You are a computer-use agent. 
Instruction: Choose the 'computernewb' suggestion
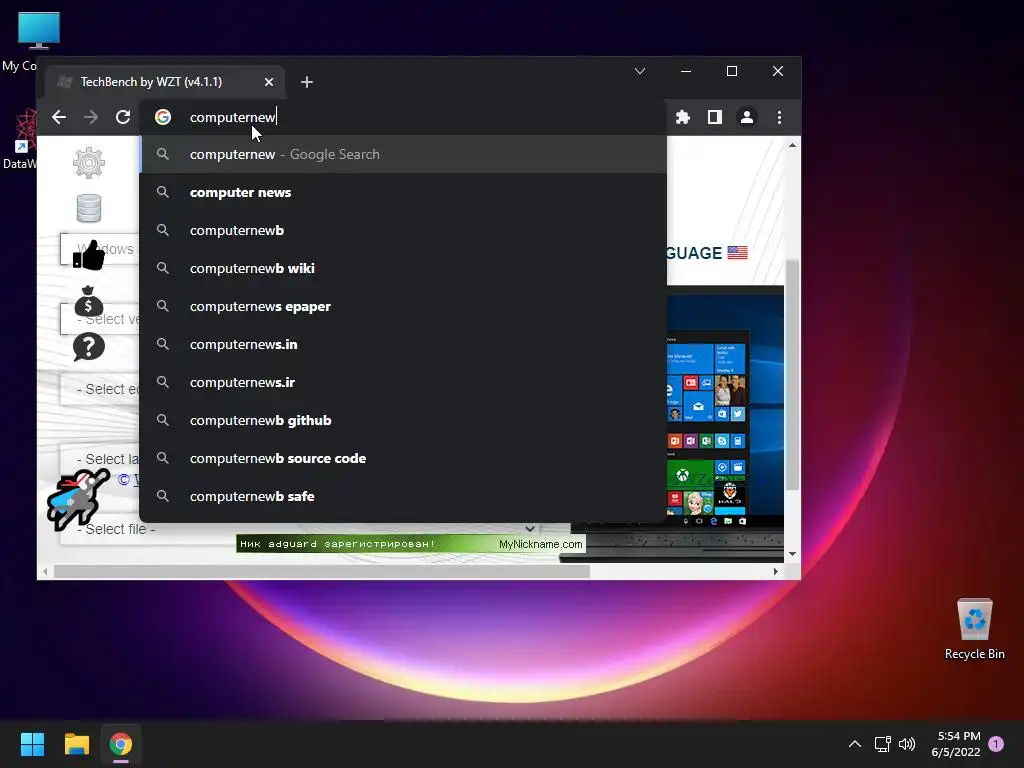point(404,231)
